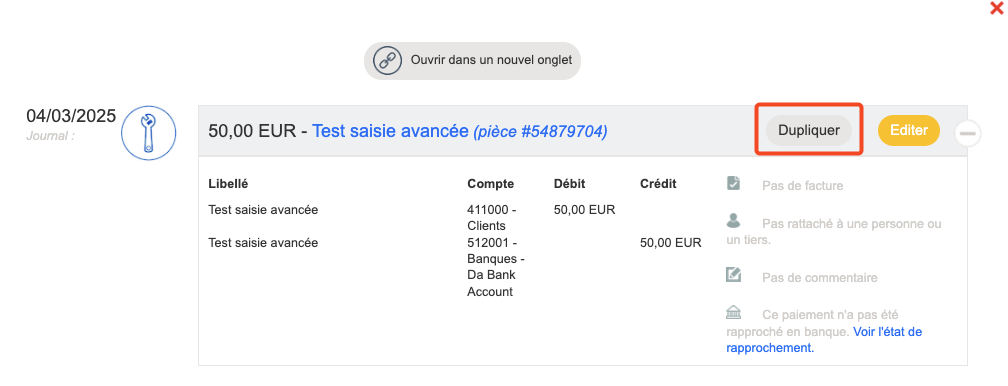This screenshot has height=386, width=1008.
Task: Click the pièce #54879704 reference
Action: click(540, 132)
